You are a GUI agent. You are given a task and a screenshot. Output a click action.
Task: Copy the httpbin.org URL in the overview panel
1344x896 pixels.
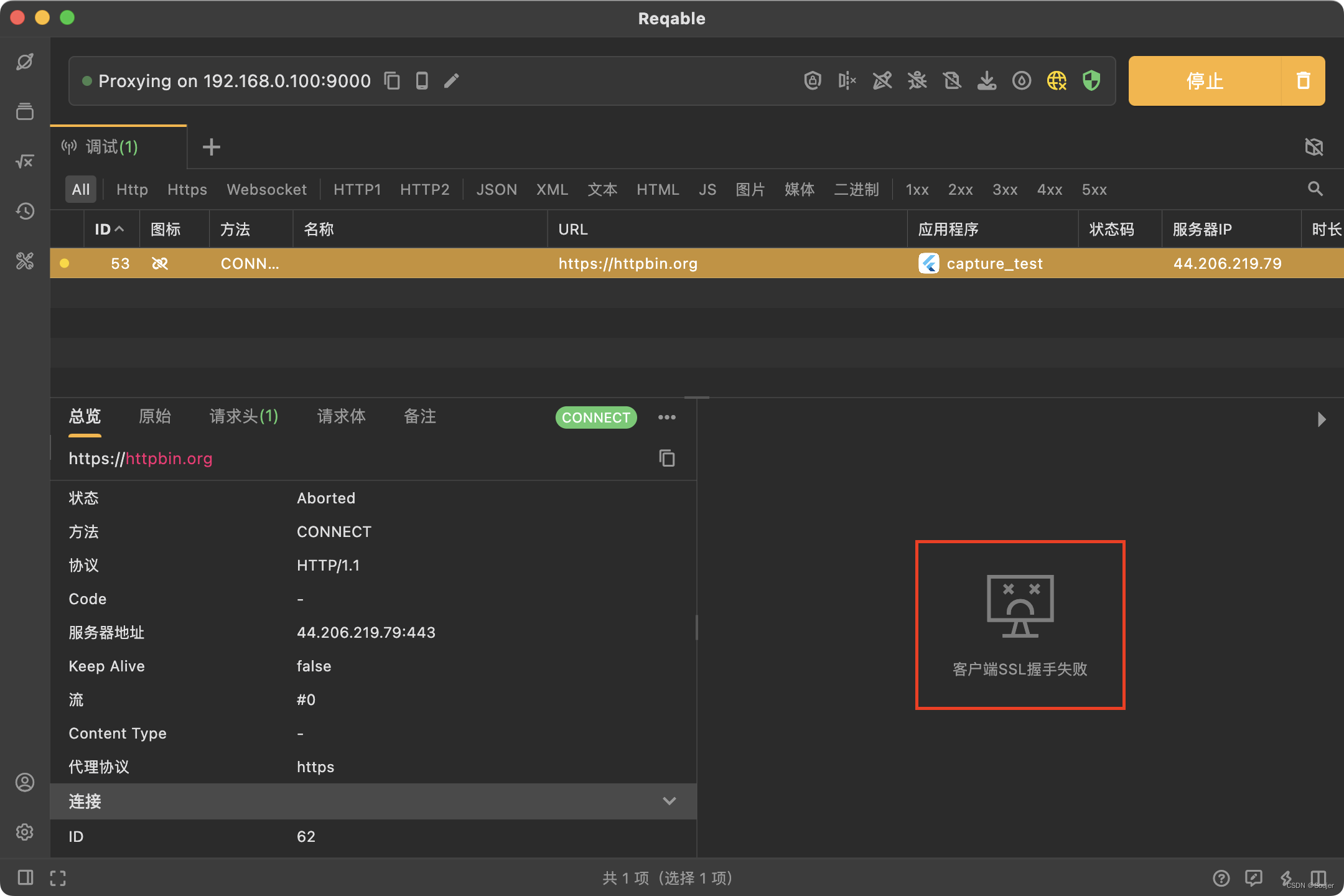click(667, 459)
